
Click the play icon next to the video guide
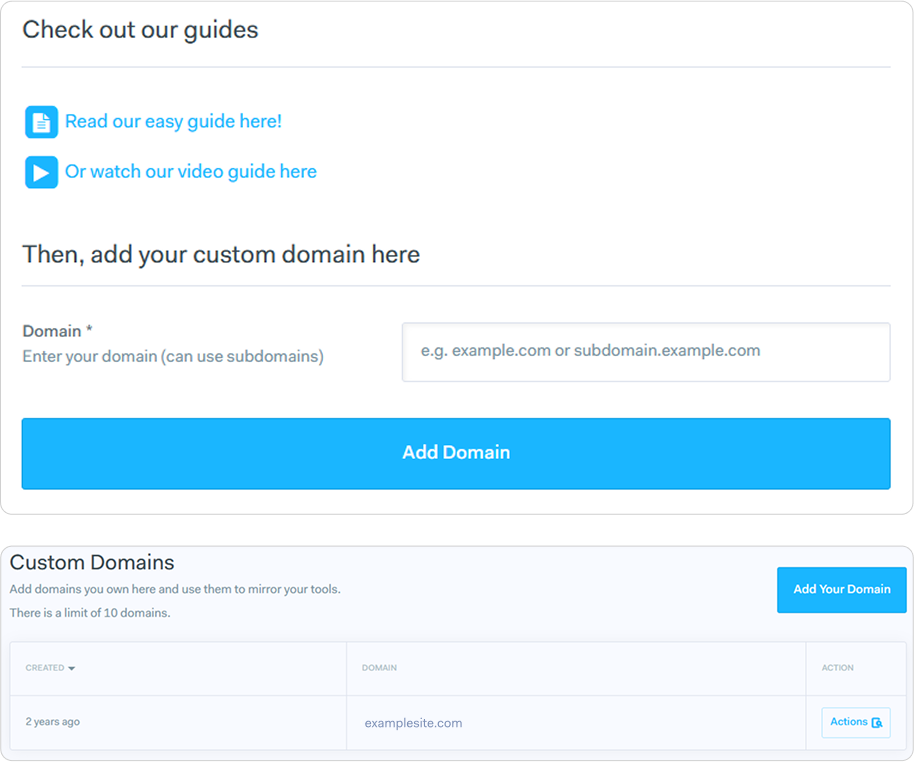(x=41, y=171)
